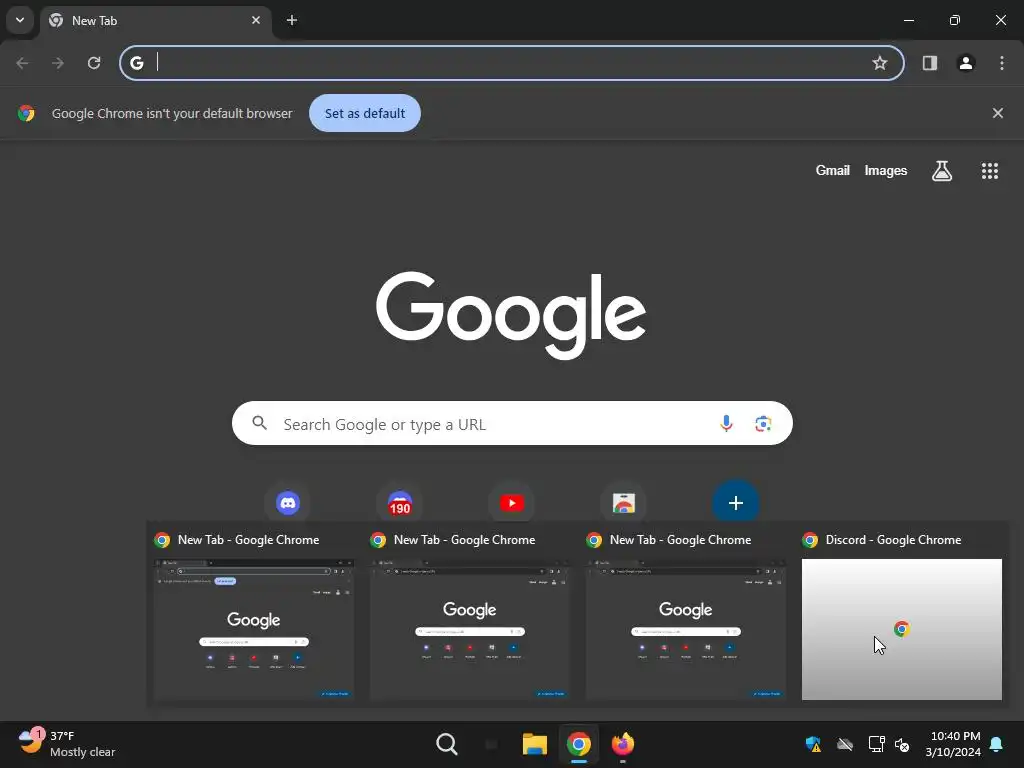Select the New Tab browser tab
The image size is (1024, 768).
tap(157, 20)
